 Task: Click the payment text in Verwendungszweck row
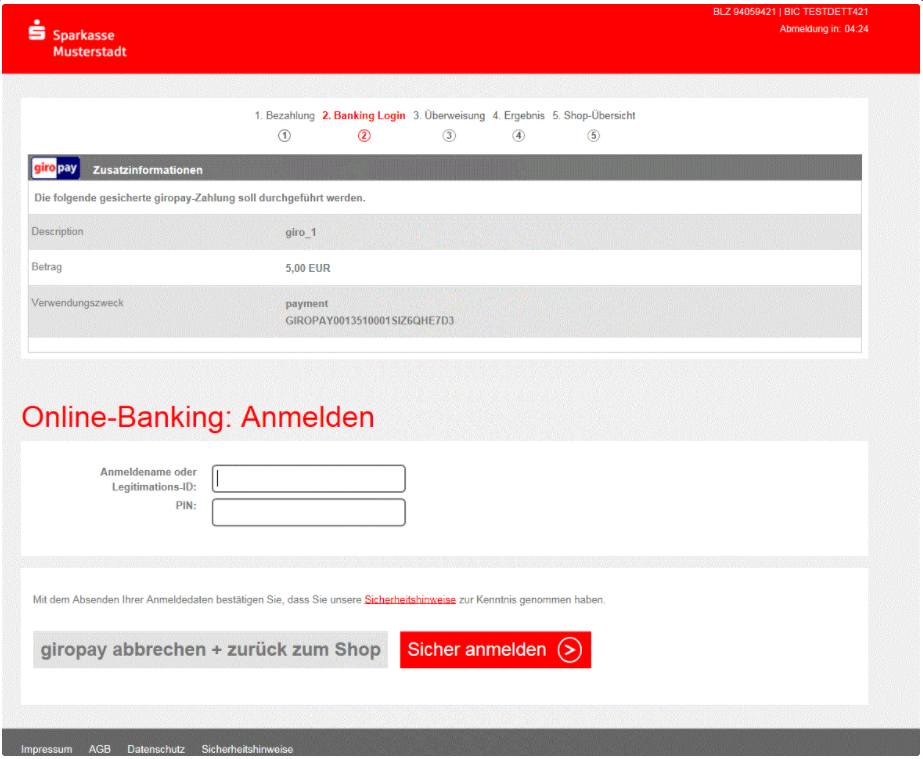click(307, 304)
